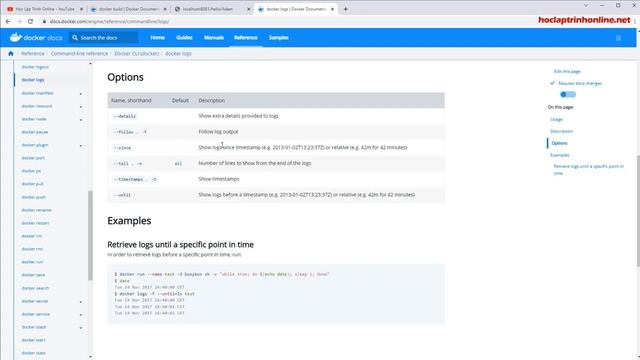640x360 pixels.
Task: Open the Guides navigation item
Action: 184,38
